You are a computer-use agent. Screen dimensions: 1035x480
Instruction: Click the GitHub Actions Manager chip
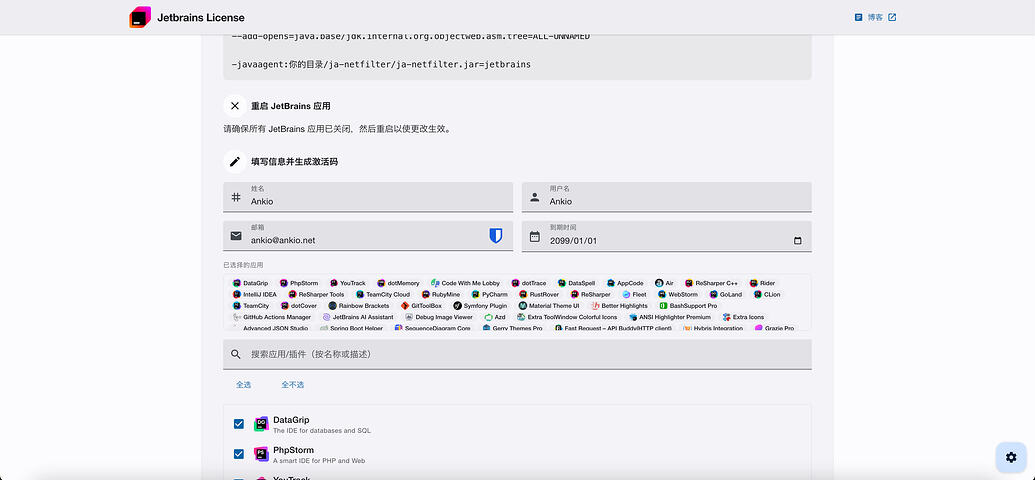272,317
